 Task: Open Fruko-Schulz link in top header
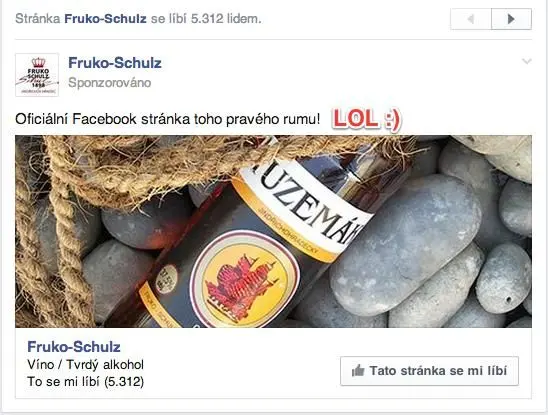(x=105, y=19)
